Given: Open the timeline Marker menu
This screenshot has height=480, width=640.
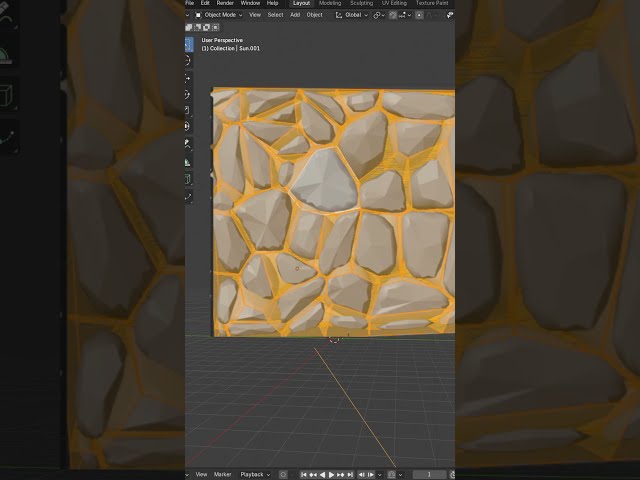Looking at the screenshot, I should tap(222, 474).
